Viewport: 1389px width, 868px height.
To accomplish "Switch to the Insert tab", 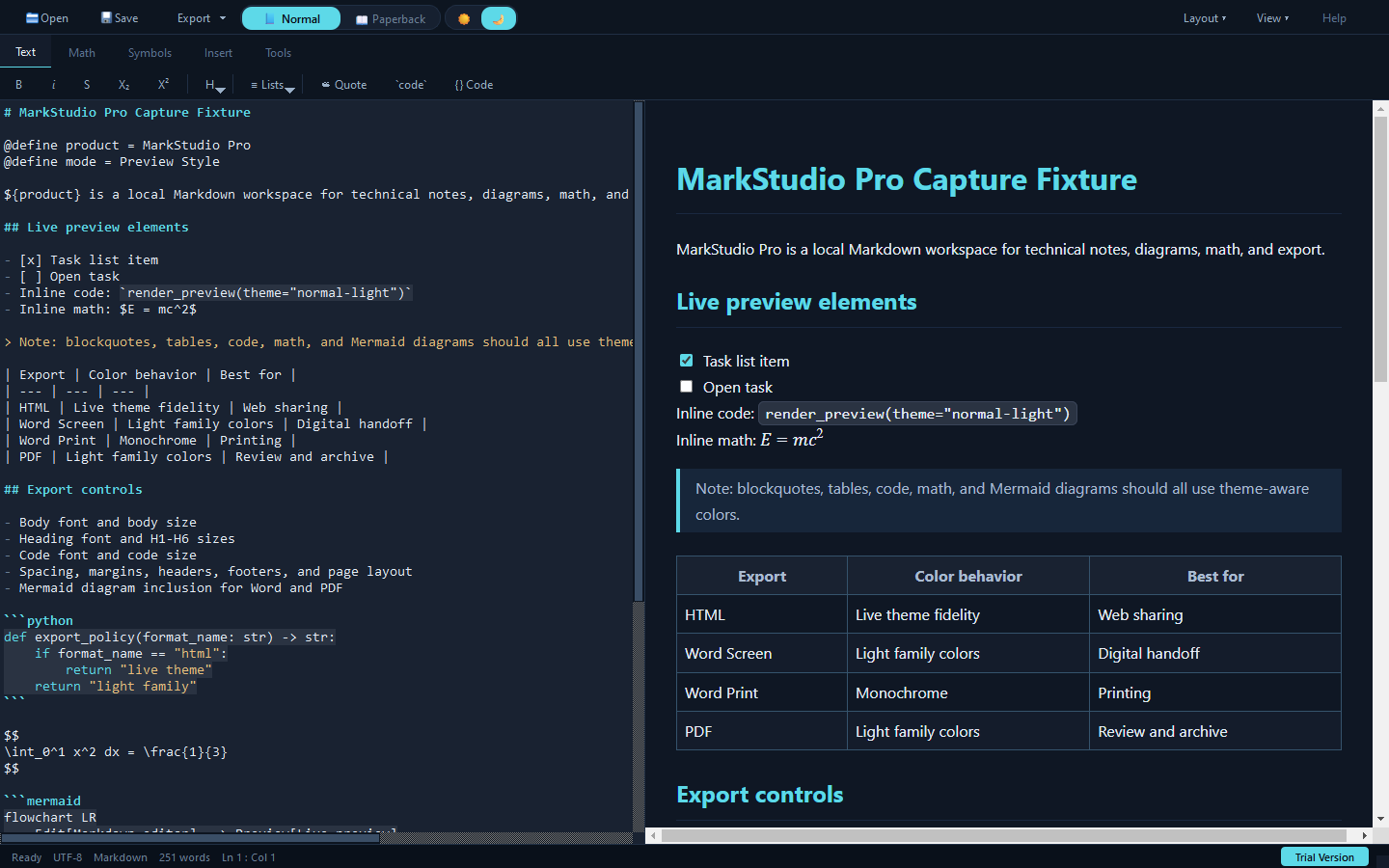I will (x=218, y=53).
